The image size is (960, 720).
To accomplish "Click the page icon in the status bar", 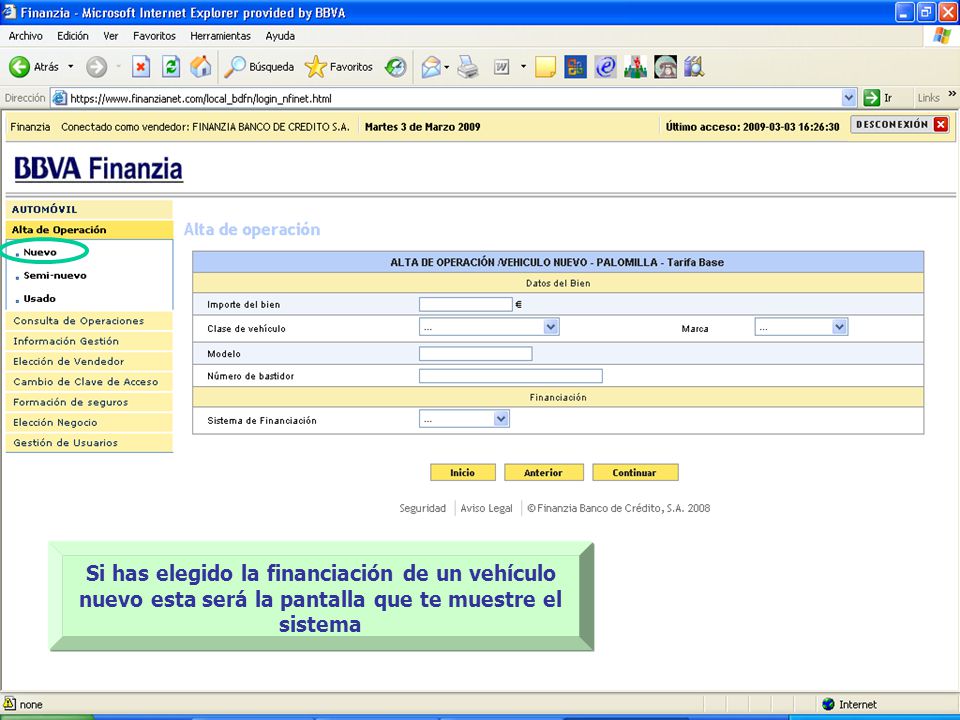I will 9,704.
